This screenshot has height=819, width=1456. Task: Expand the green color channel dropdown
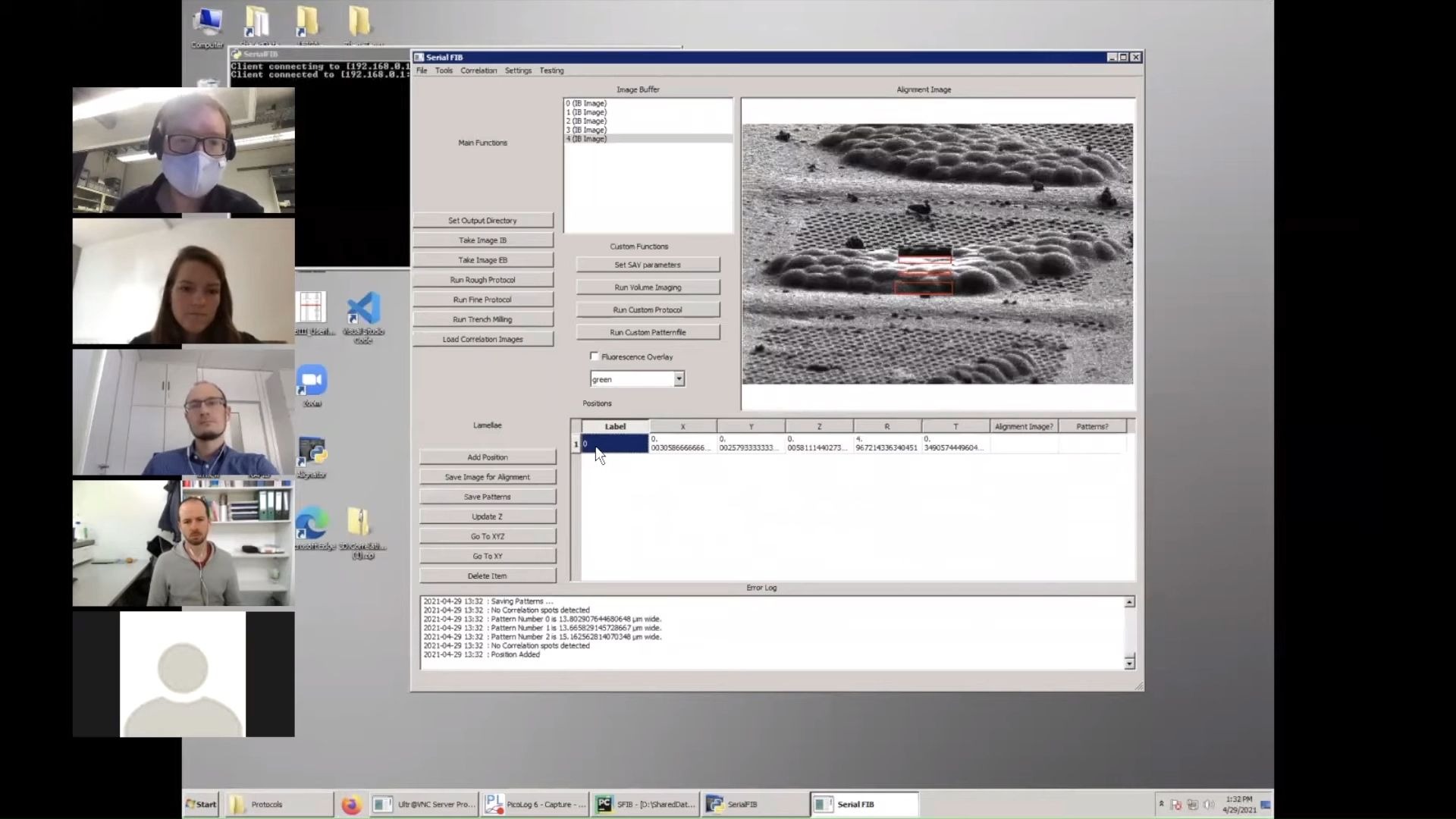click(679, 379)
